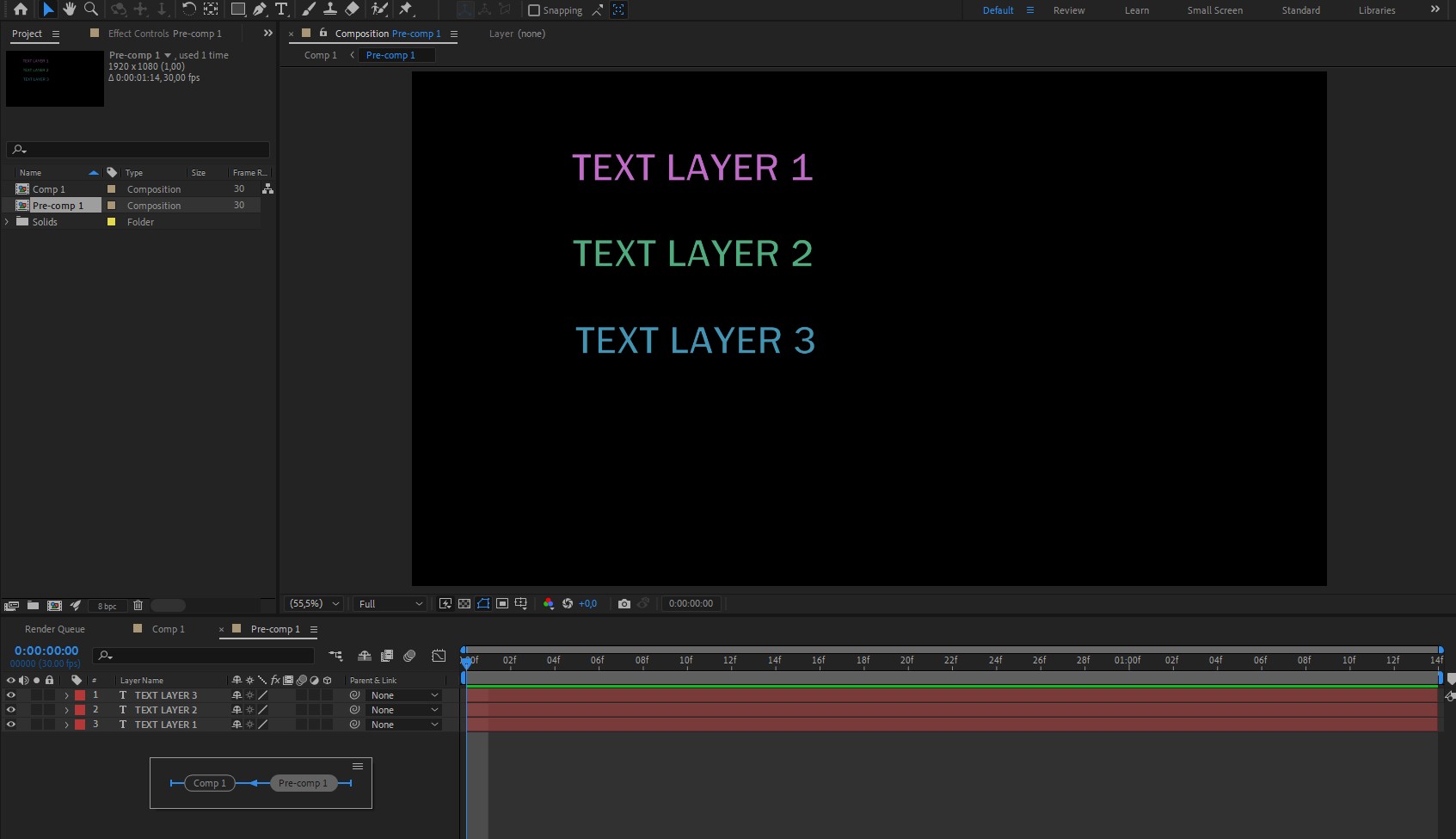Select the Horizontal Type tool
The image size is (1456, 839).
[x=281, y=9]
